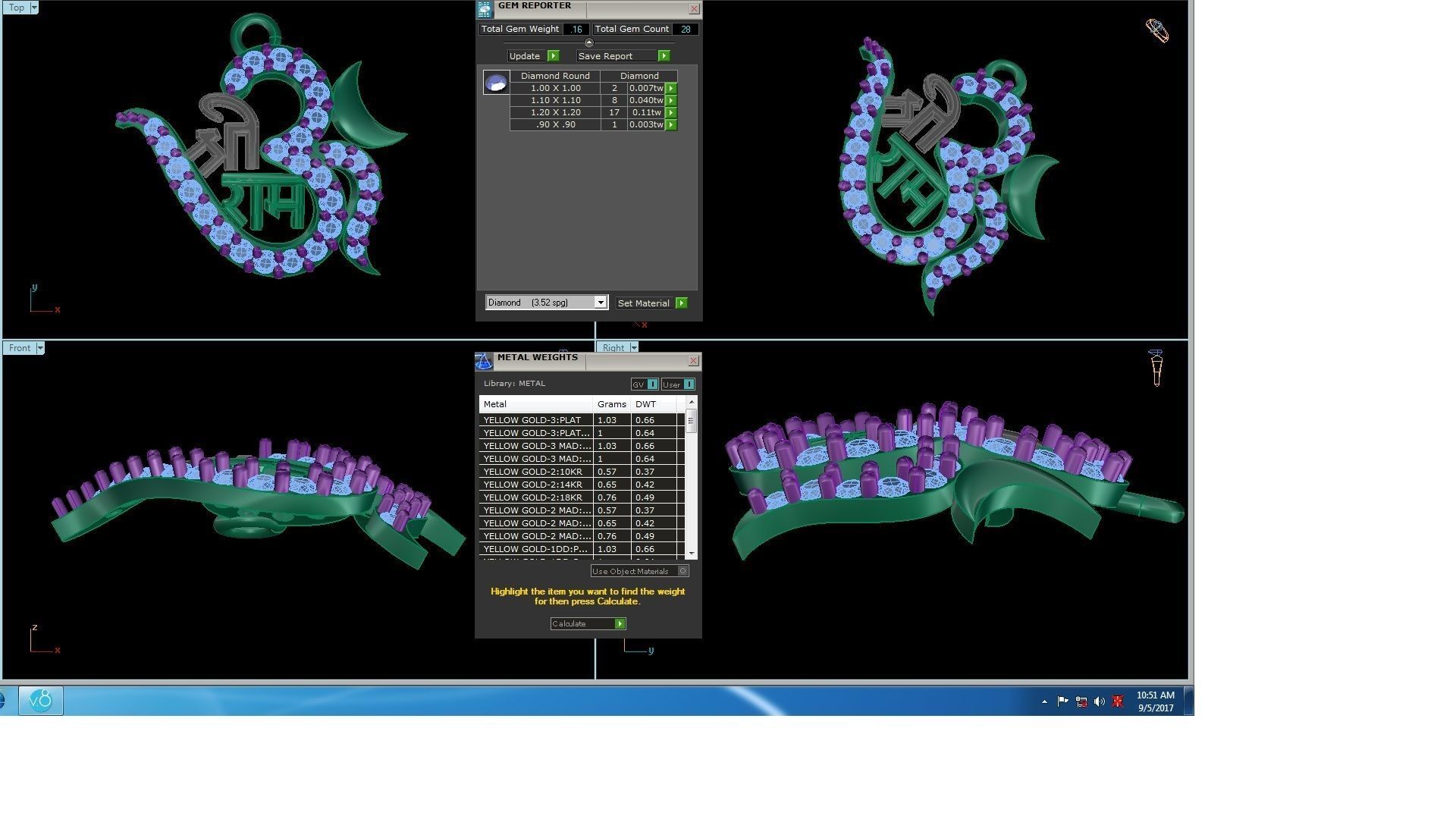Toggle the GV library switch
This screenshot has width=1456, height=819.
pyautogui.click(x=652, y=384)
